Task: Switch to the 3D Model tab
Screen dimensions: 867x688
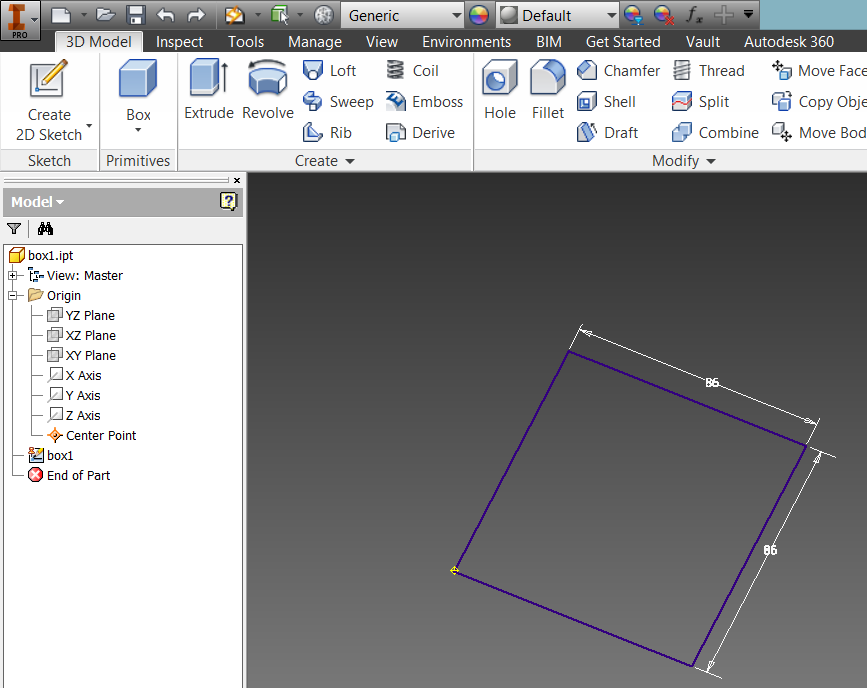Action: (x=98, y=42)
